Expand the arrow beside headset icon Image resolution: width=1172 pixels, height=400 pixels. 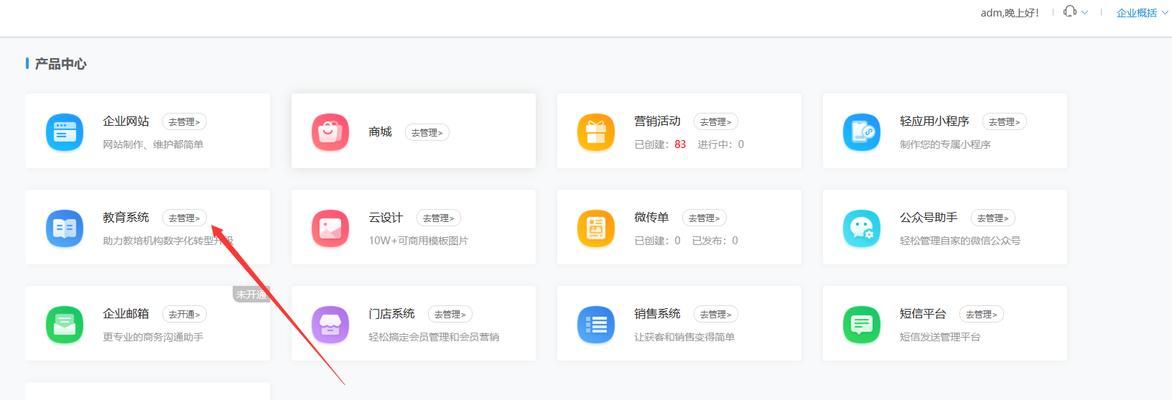(1085, 13)
